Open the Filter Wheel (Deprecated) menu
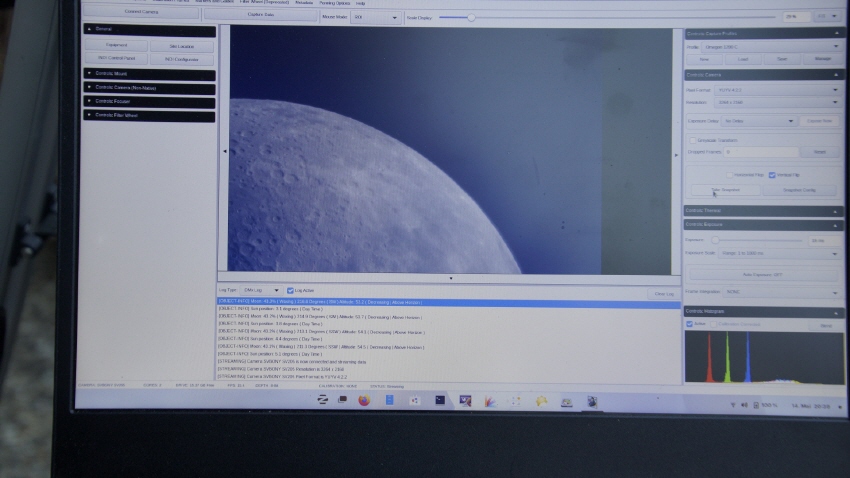This screenshot has height=478, width=850. pyautogui.click(x=264, y=2)
